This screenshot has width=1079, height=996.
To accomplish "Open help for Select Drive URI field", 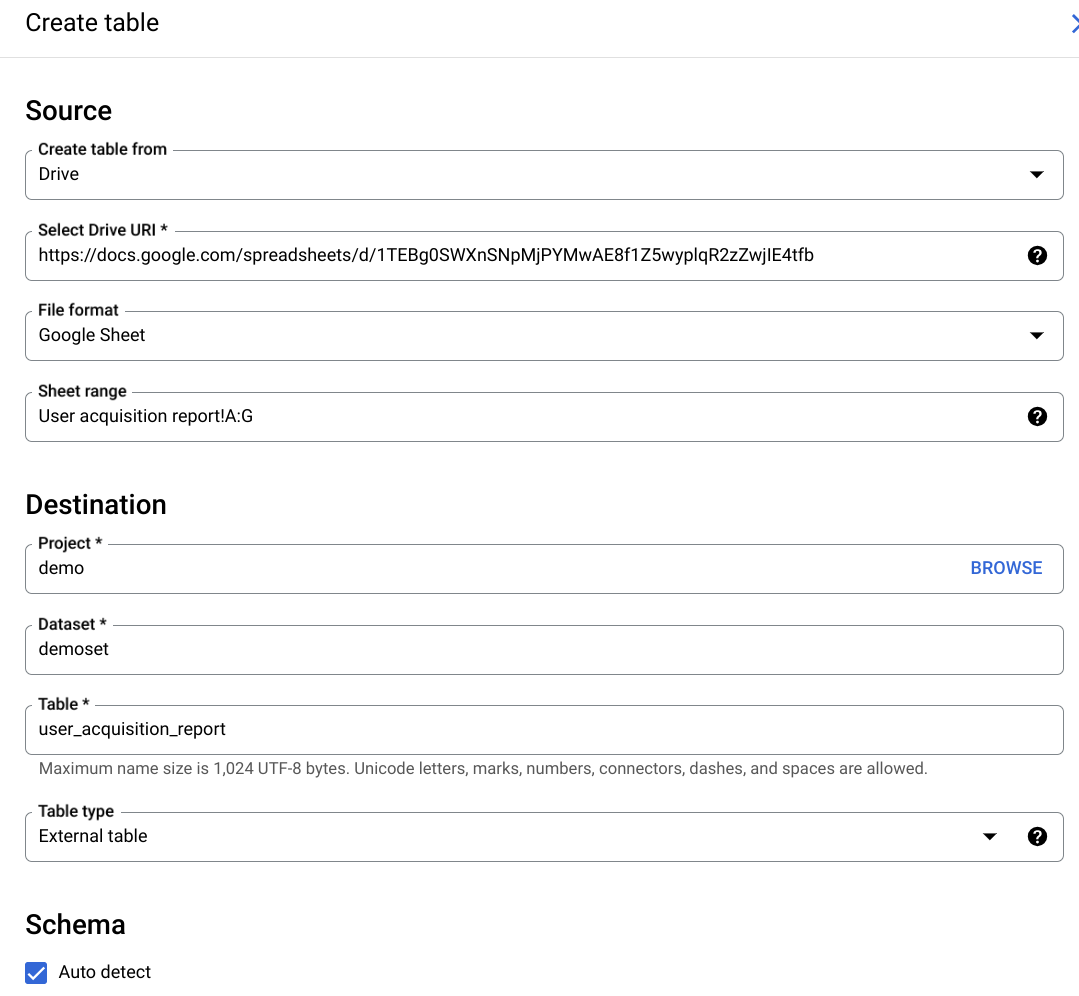I will point(1037,255).
